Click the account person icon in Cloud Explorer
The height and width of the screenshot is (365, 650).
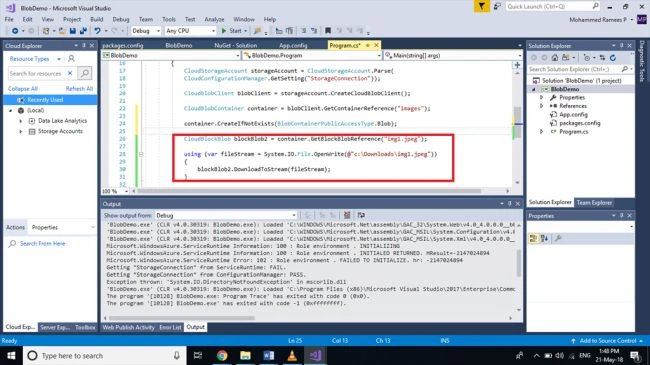pos(71,59)
